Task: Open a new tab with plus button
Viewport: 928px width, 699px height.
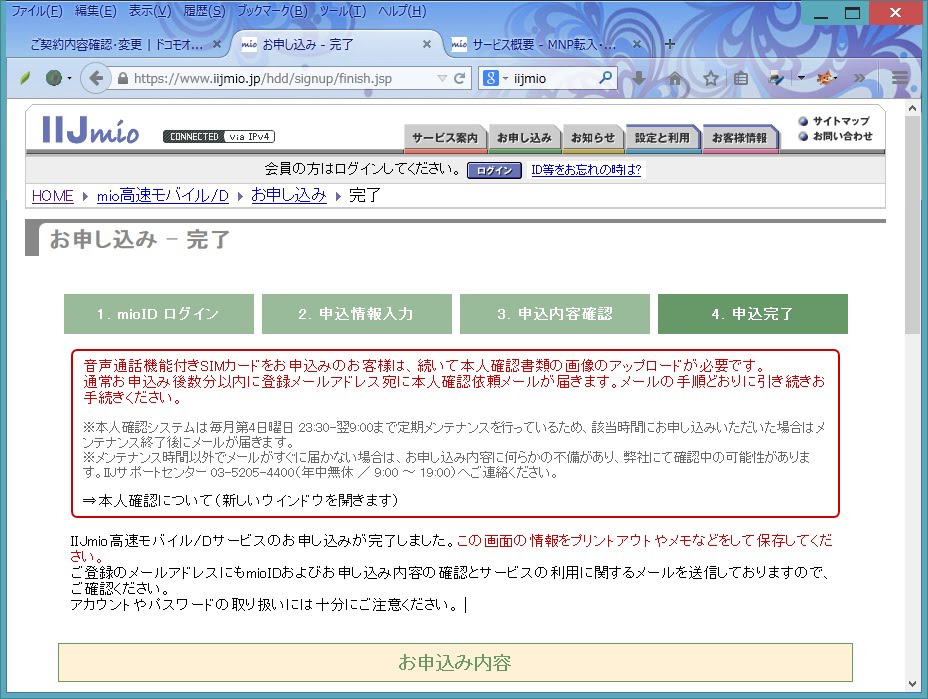Action: 669,44
